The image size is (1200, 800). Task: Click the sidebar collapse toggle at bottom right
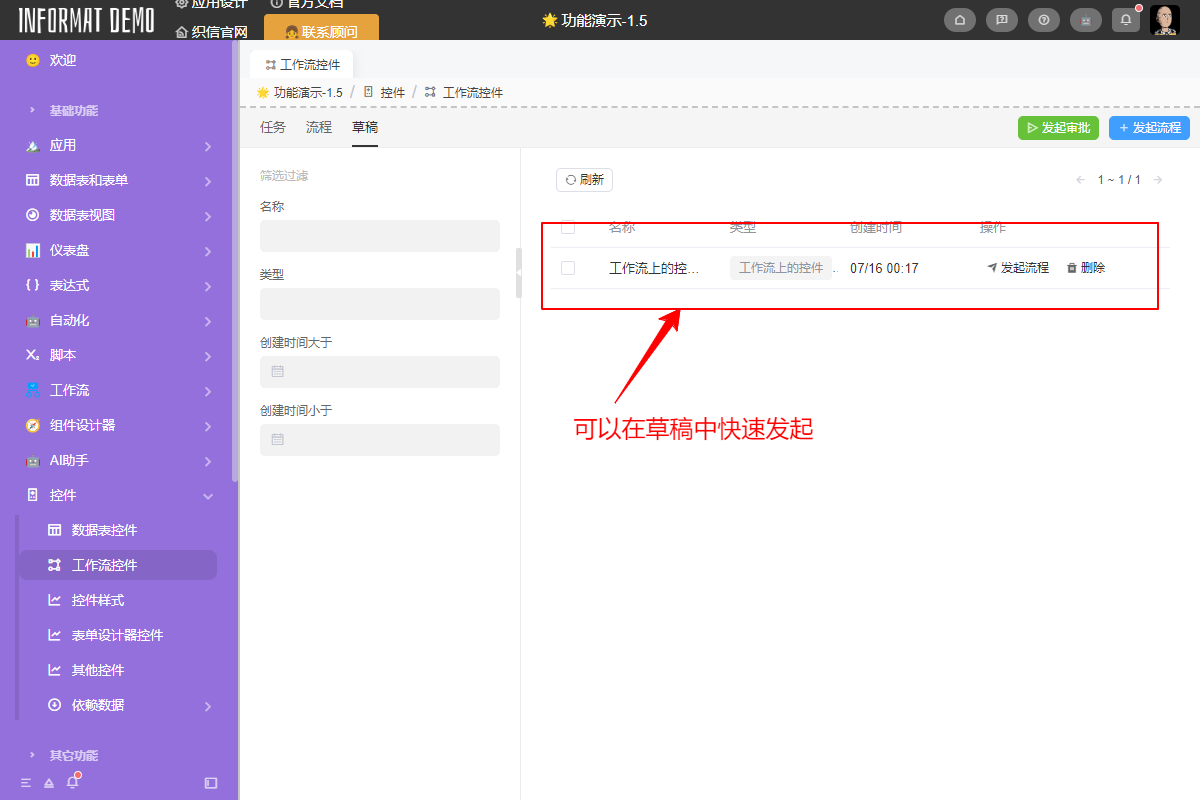(210, 783)
